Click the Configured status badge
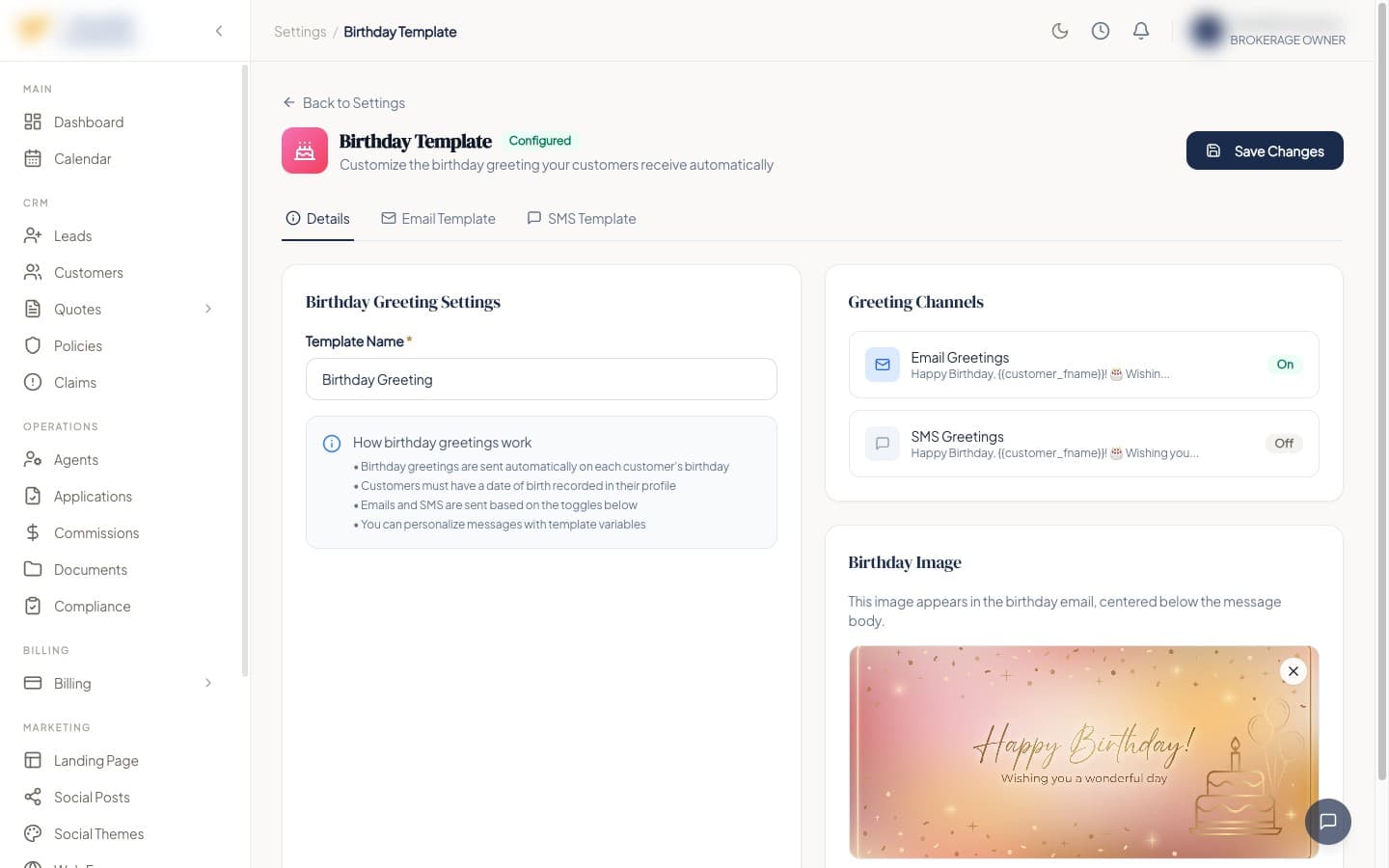This screenshot has height=868, width=1389. tap(540, 141)
